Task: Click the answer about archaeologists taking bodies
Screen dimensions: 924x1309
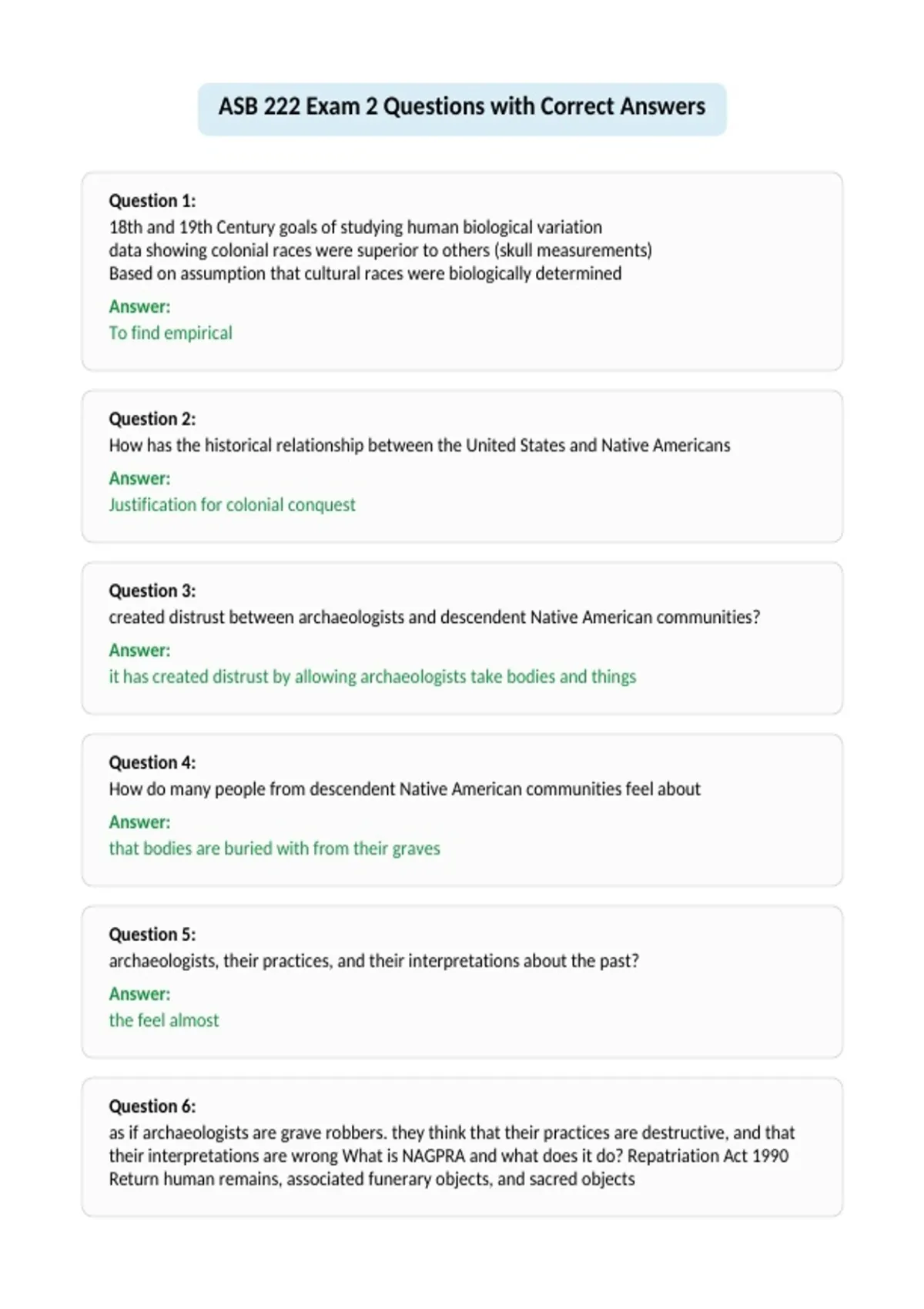Action: point(373,676)
